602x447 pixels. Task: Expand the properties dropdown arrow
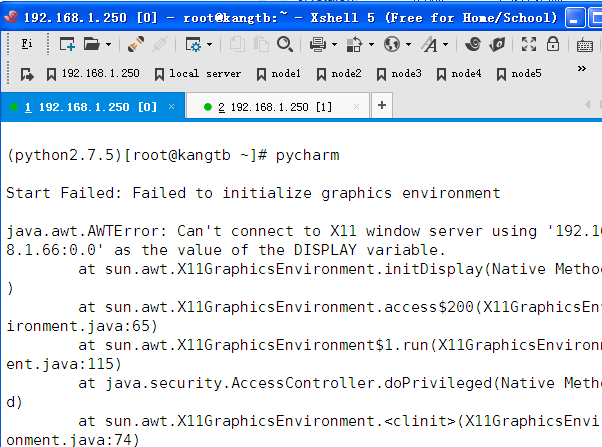click(209, 45)
